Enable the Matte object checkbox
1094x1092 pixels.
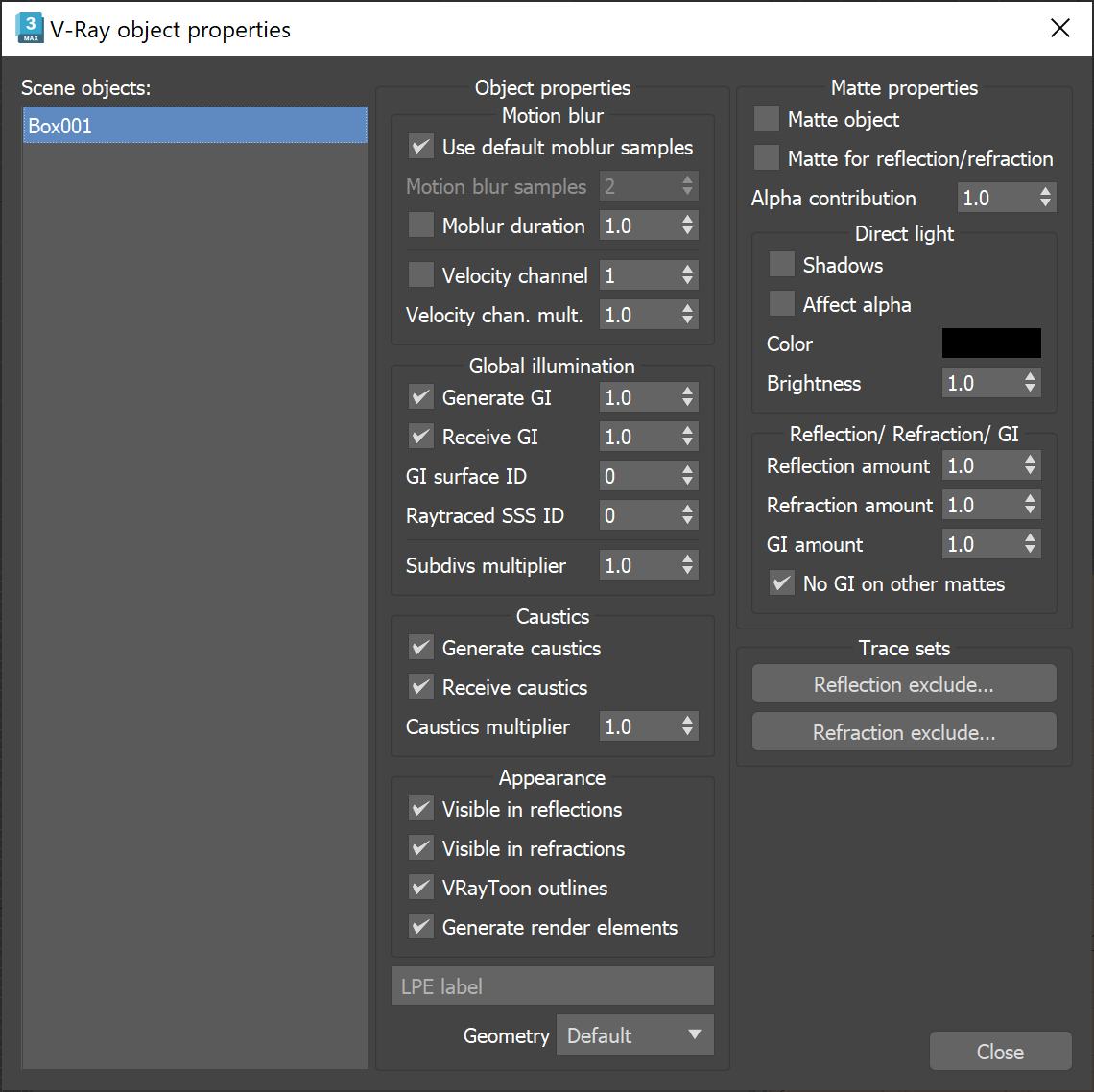click(766, 119)
